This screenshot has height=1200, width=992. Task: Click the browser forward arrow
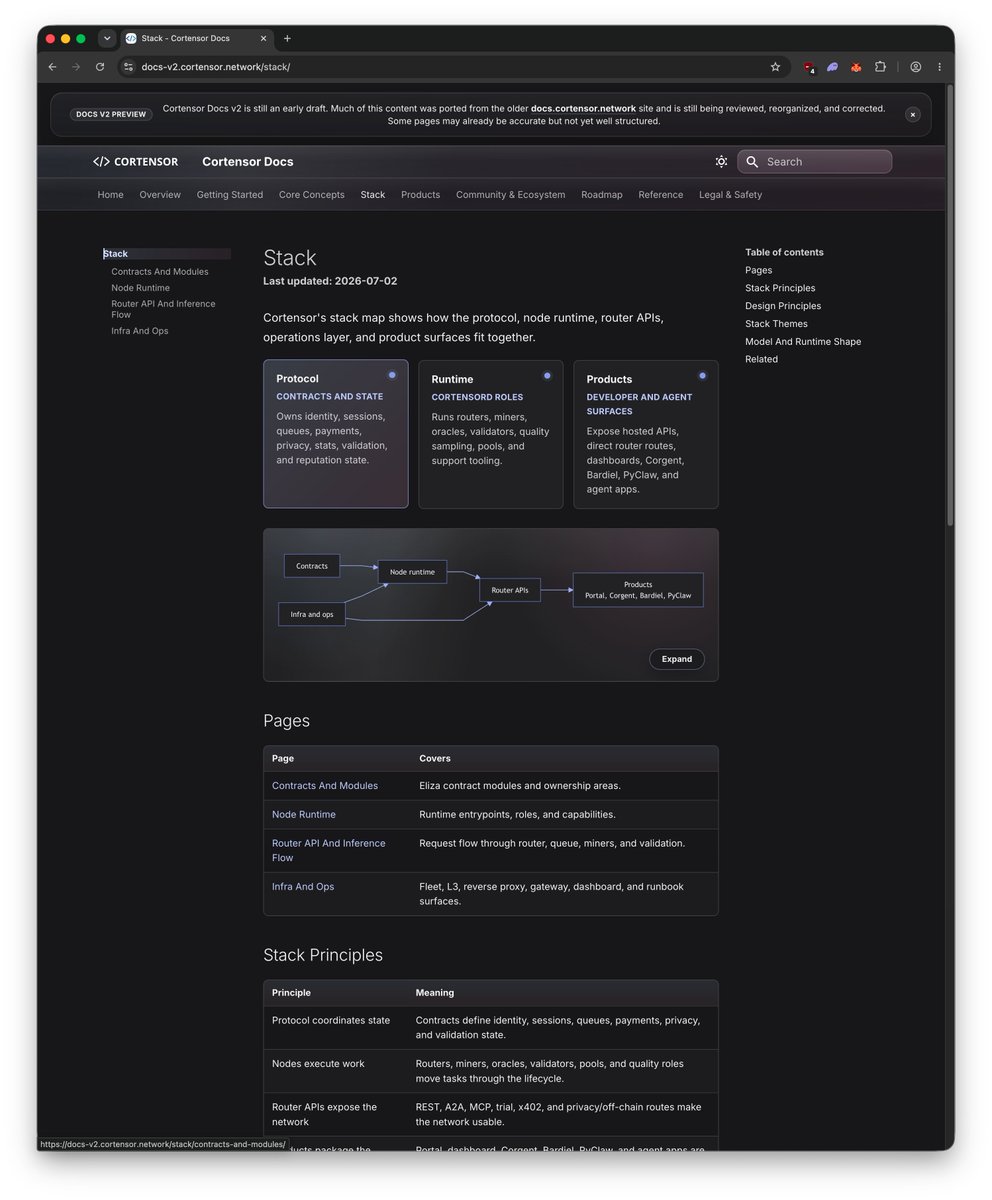tap(76, 67)
